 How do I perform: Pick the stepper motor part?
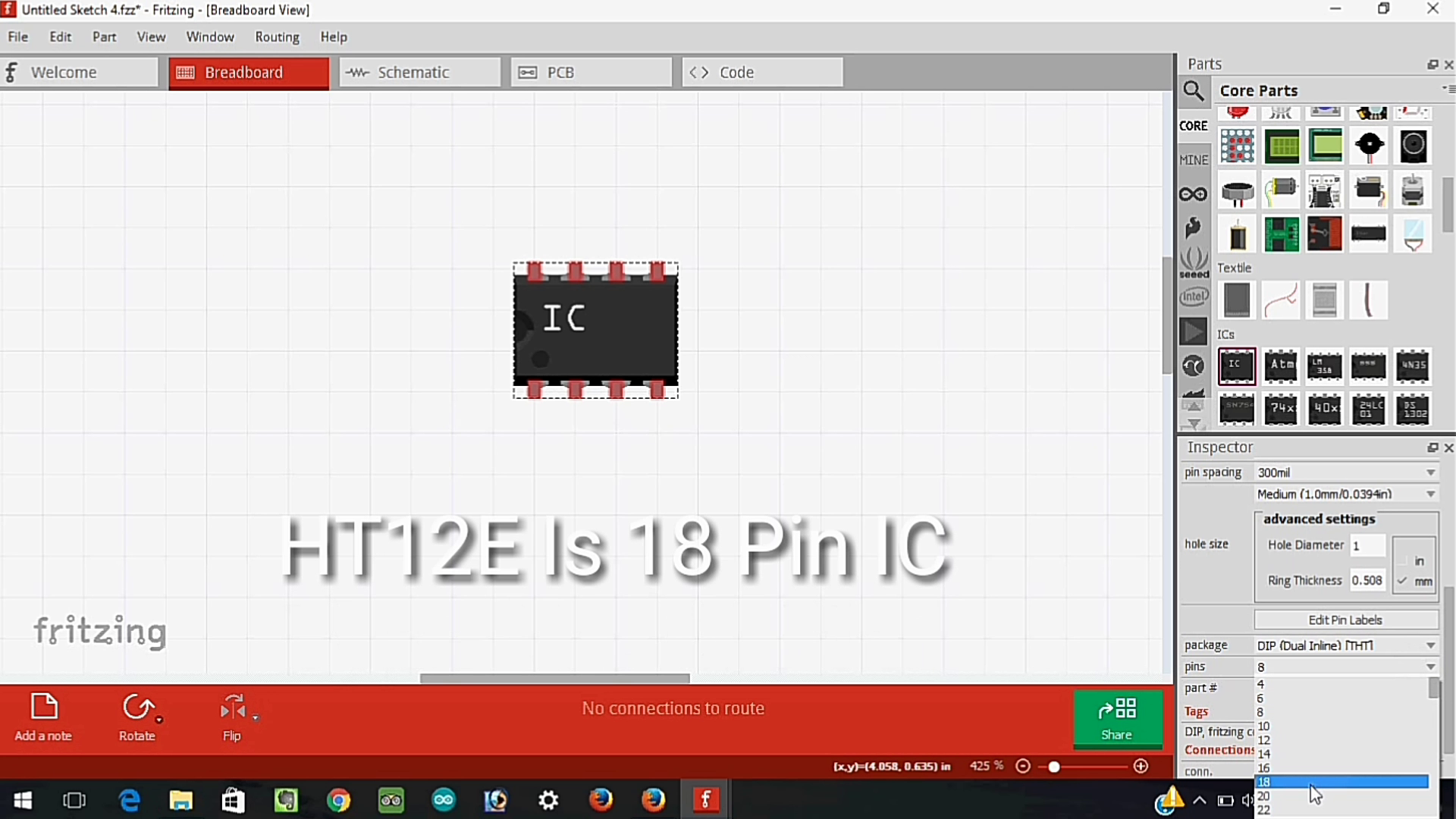click(x=1413, y=190)
